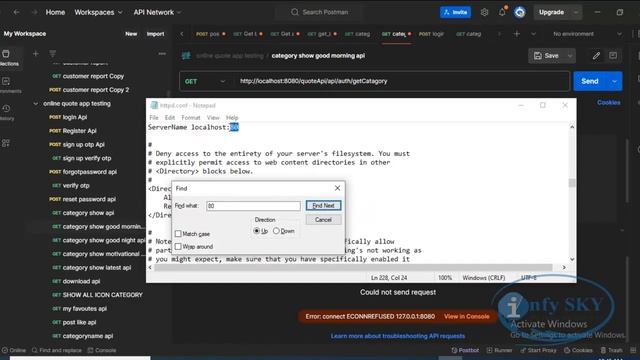This screenshot has height=360, width=640.
Task: Click the Invite button
Action: coord(455,12)
